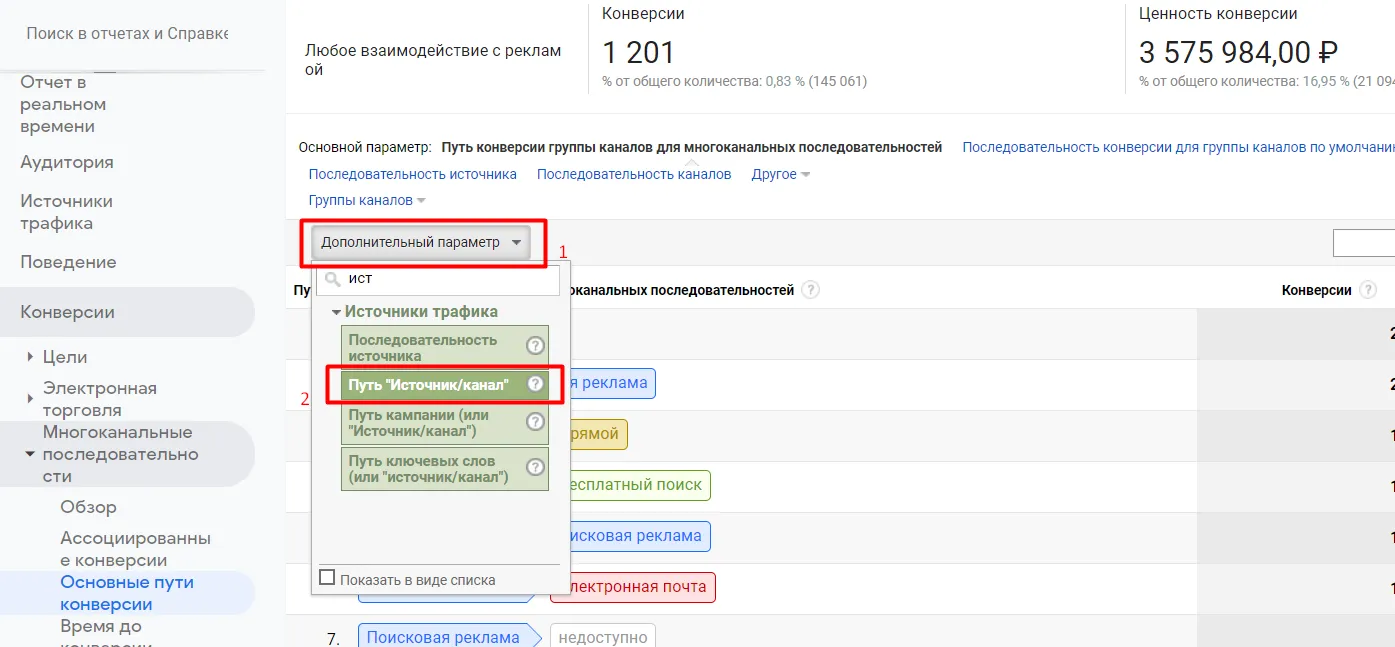This screenshot has width=1395, height=647.
Task: Click the dropdown search field containing 'ист'
Action: coord(438,279)
